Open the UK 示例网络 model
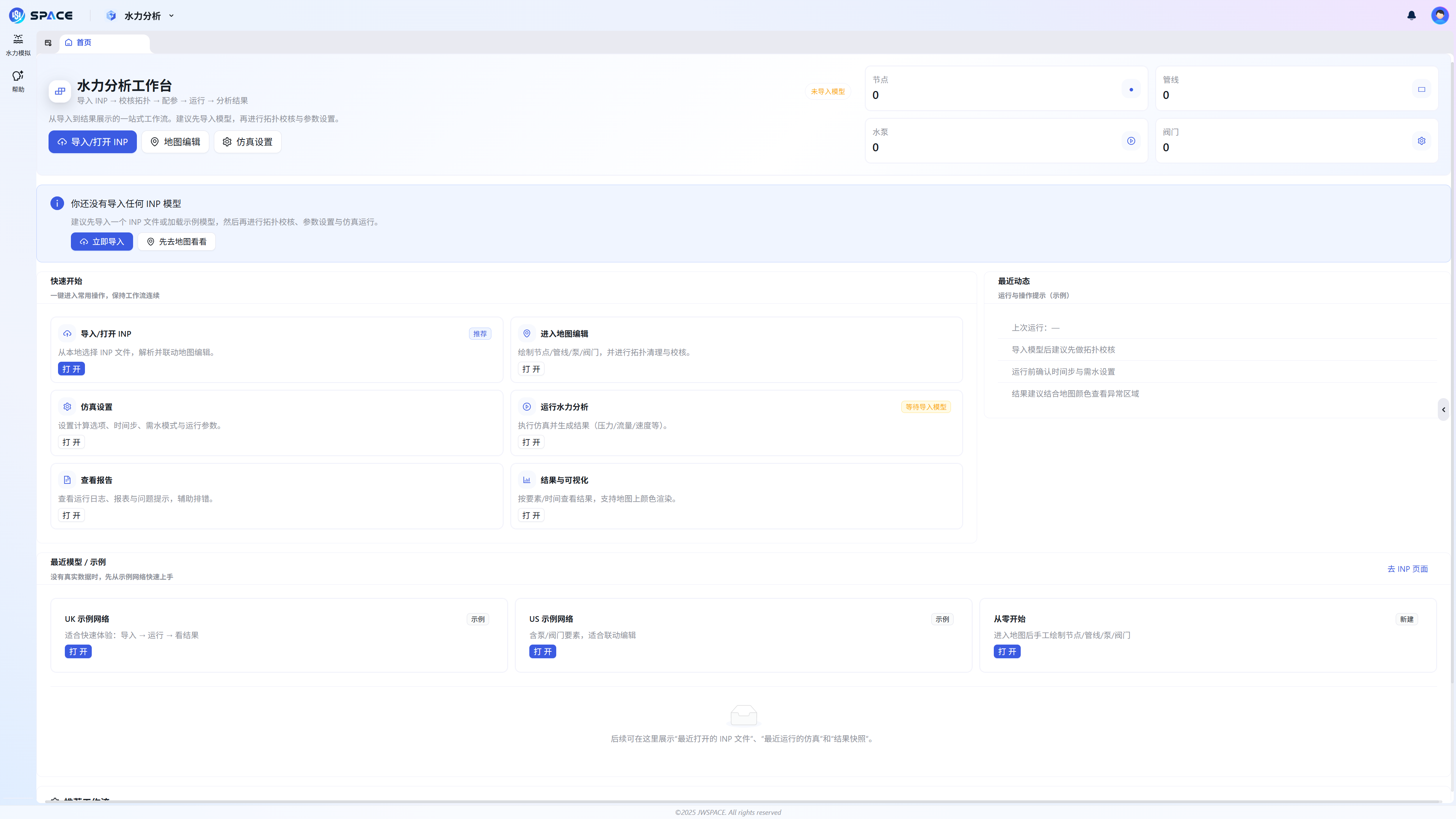Image resolution: width=1456 pixels, height=819 pixels. 78,652
